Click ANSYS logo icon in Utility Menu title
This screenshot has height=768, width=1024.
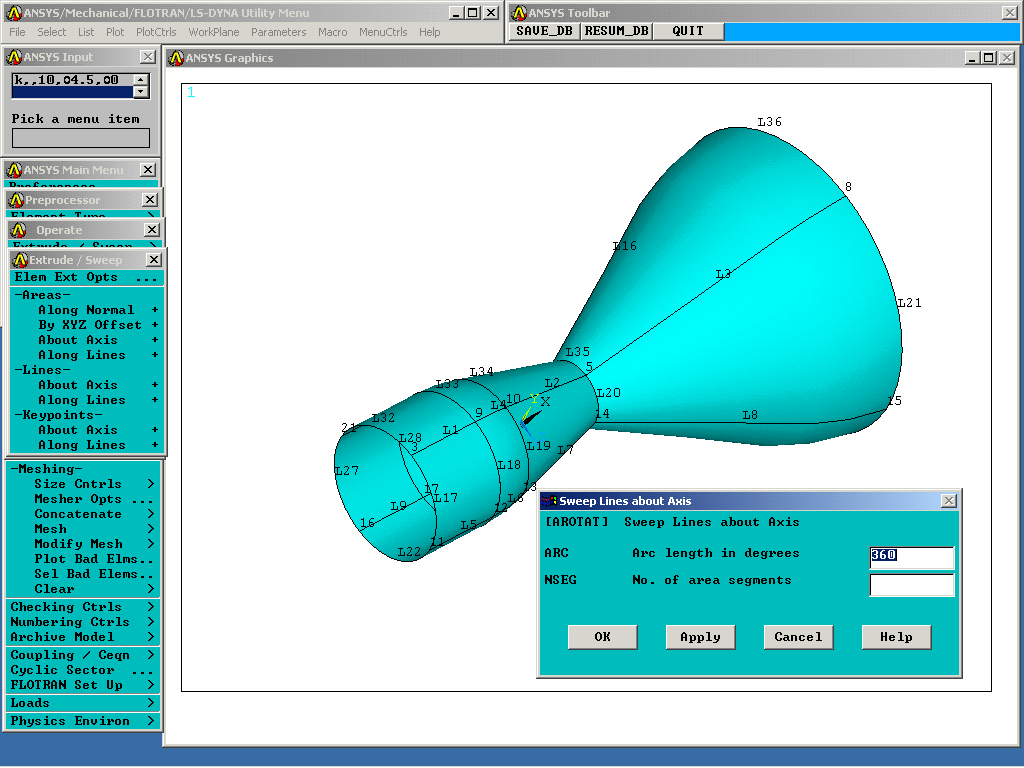tap(14, 12)
